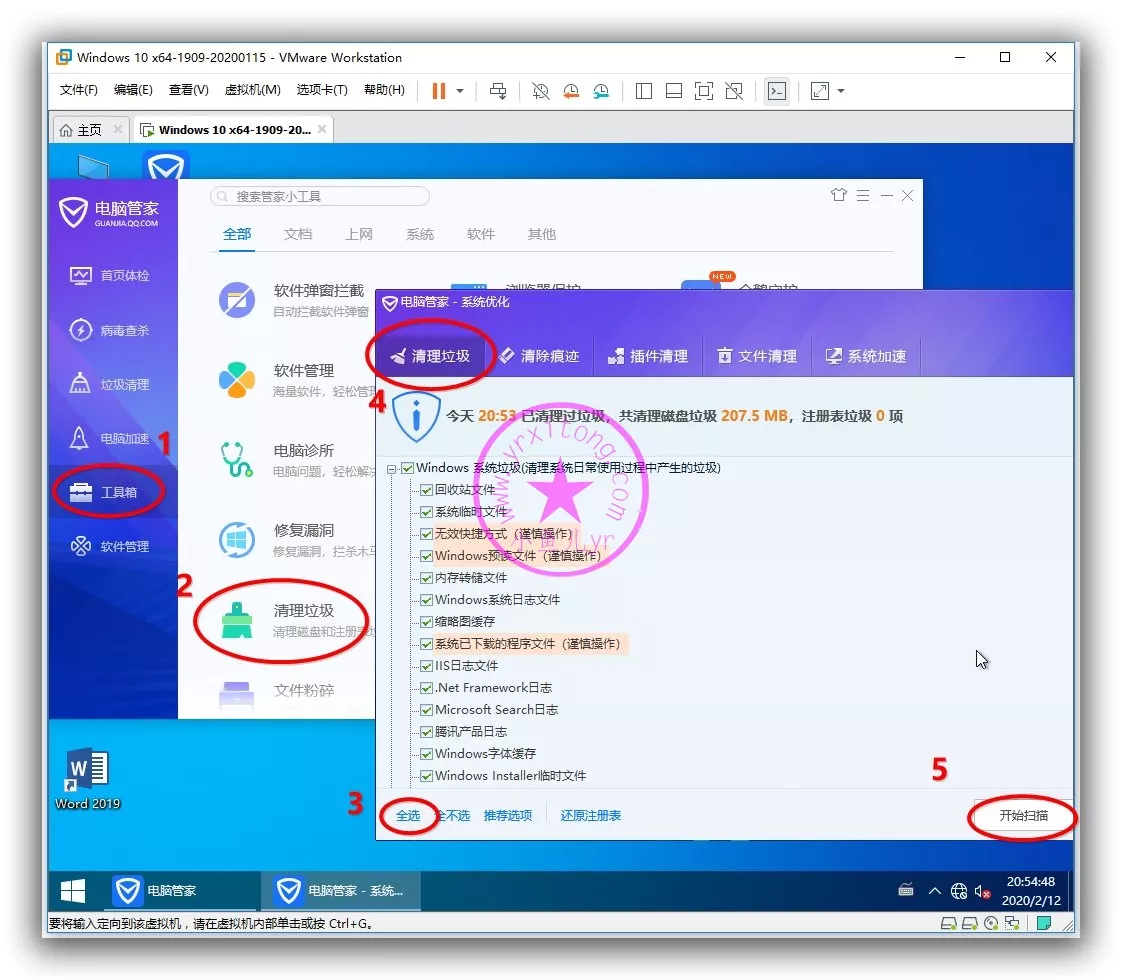Image resolution: width=1122 pixels, height=980 pixels.
Task: Click the 软件管理 colorful clover icon
Action: pos(237,380)
